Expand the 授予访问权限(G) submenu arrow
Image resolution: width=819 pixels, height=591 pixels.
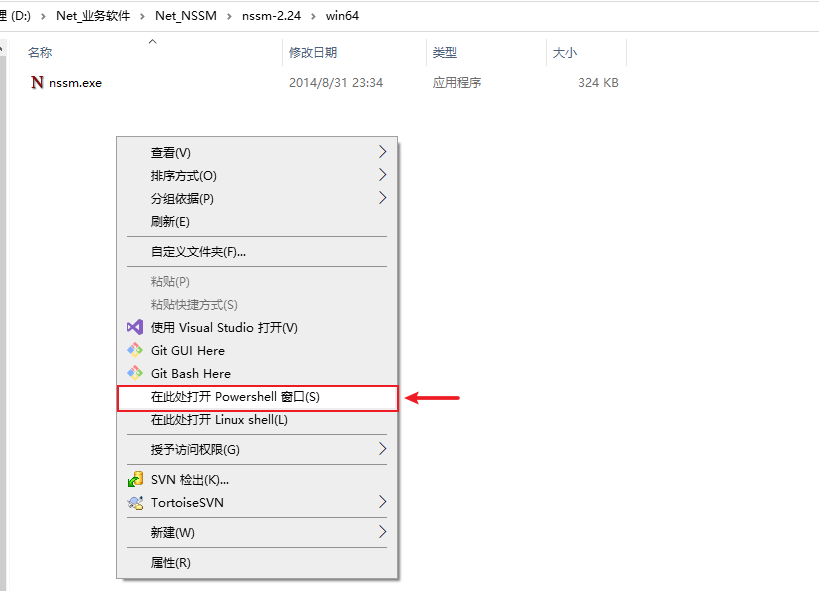(382, 449)
